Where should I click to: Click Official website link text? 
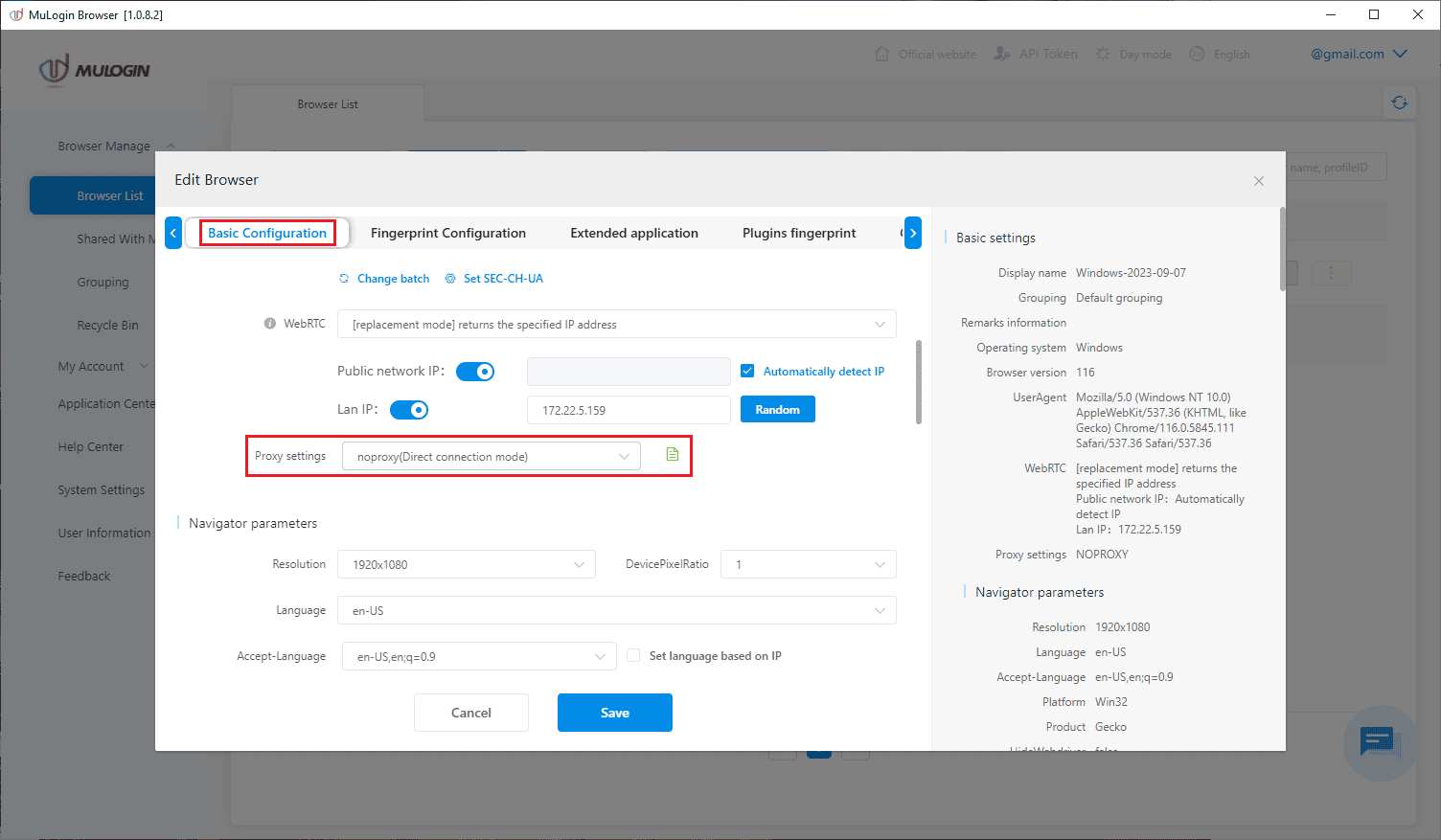click(937, 55)
